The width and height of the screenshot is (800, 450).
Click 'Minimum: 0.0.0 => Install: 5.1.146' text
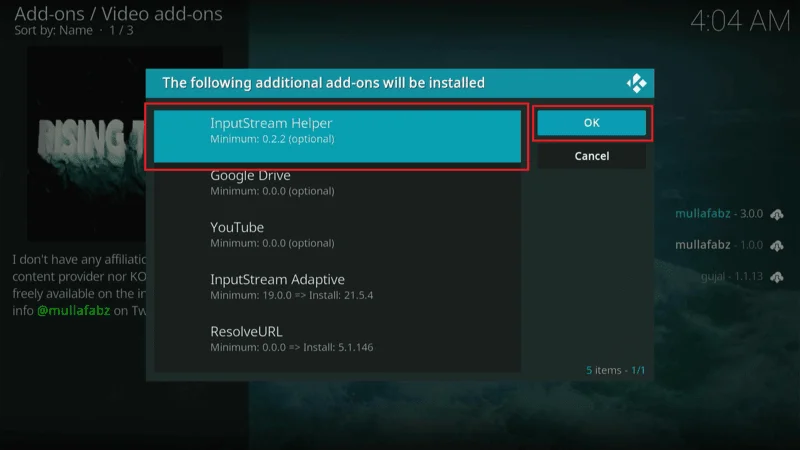(x=291, y=347)
